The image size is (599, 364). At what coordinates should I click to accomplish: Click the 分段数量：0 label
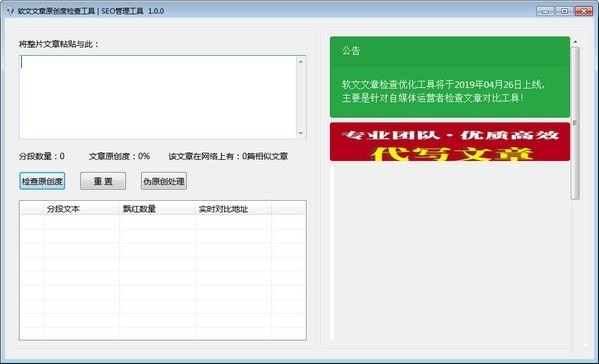pos(42,156)
